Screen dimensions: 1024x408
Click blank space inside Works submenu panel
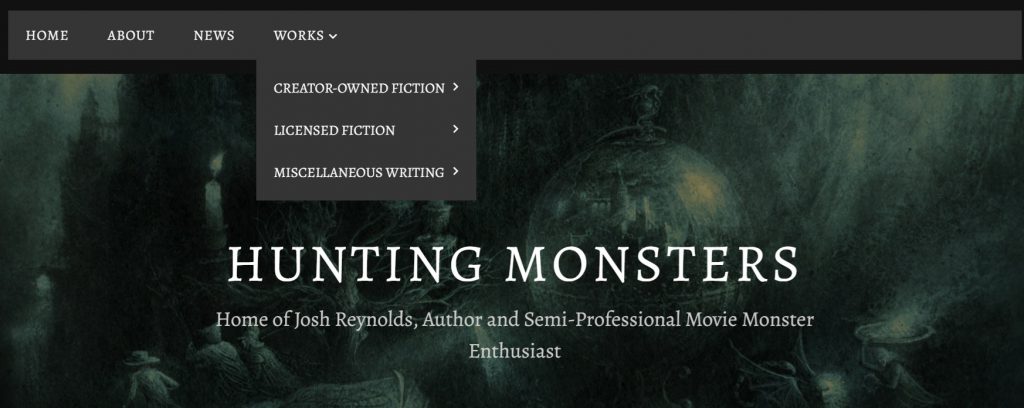pos(366,193)
